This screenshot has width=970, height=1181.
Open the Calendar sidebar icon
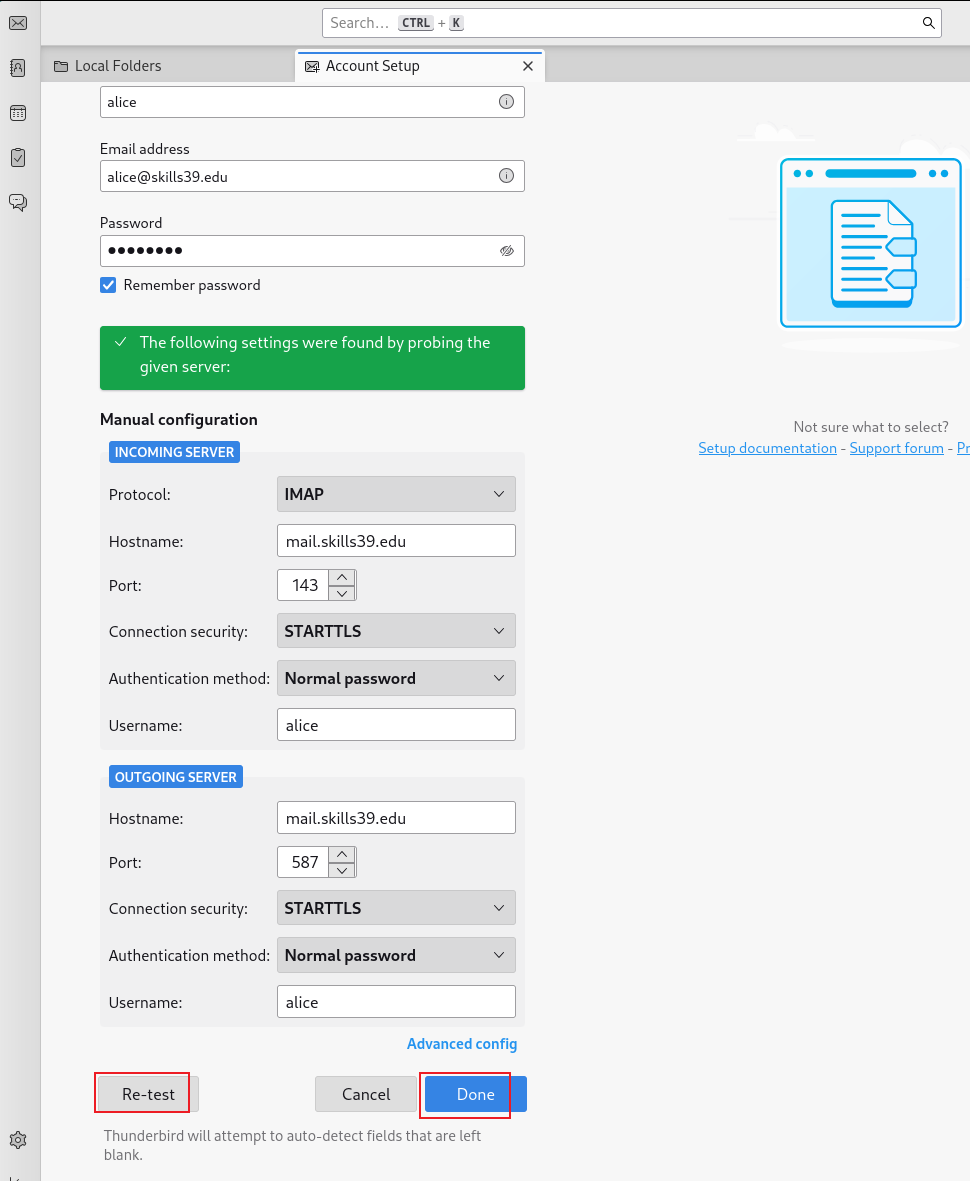(x=18, y=113)
